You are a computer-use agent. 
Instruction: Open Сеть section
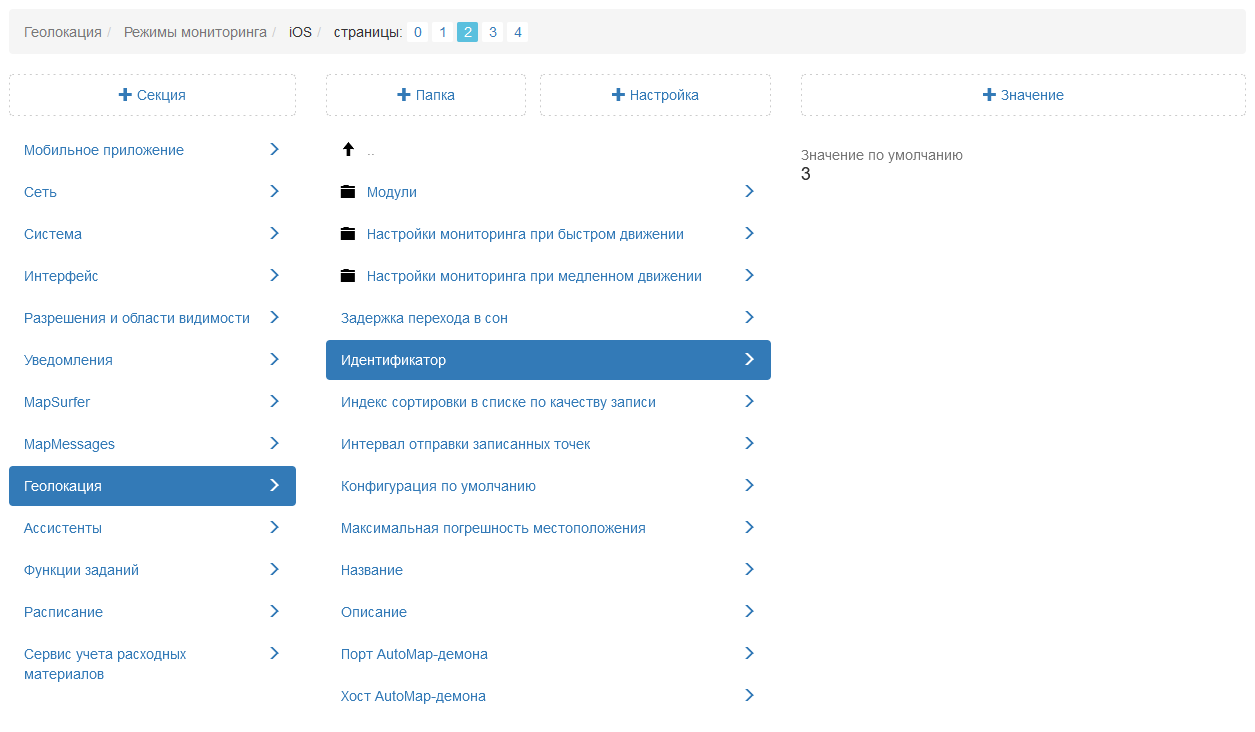point(152,192)
